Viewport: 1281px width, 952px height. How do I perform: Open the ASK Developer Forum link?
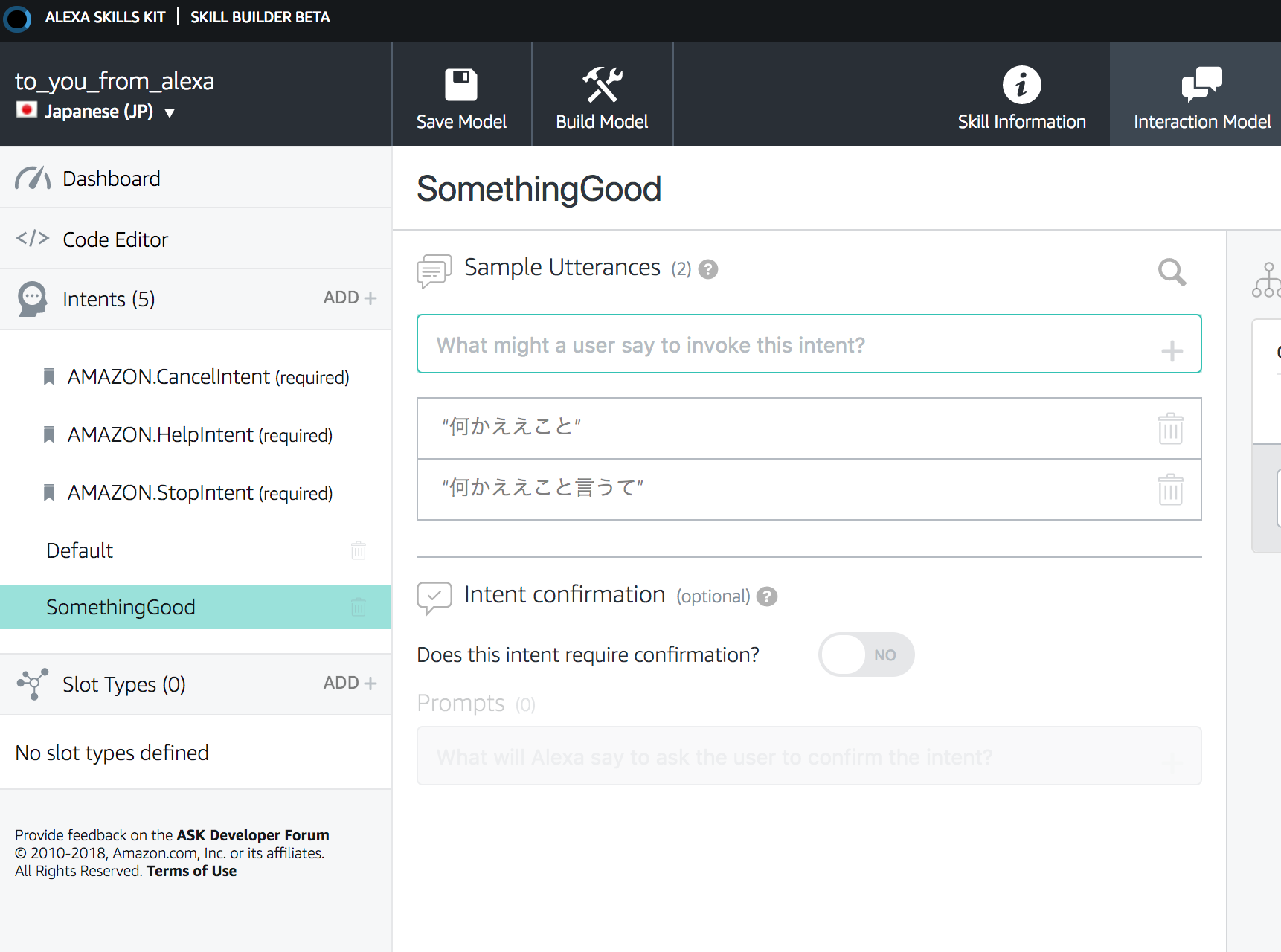coord(253,835)
